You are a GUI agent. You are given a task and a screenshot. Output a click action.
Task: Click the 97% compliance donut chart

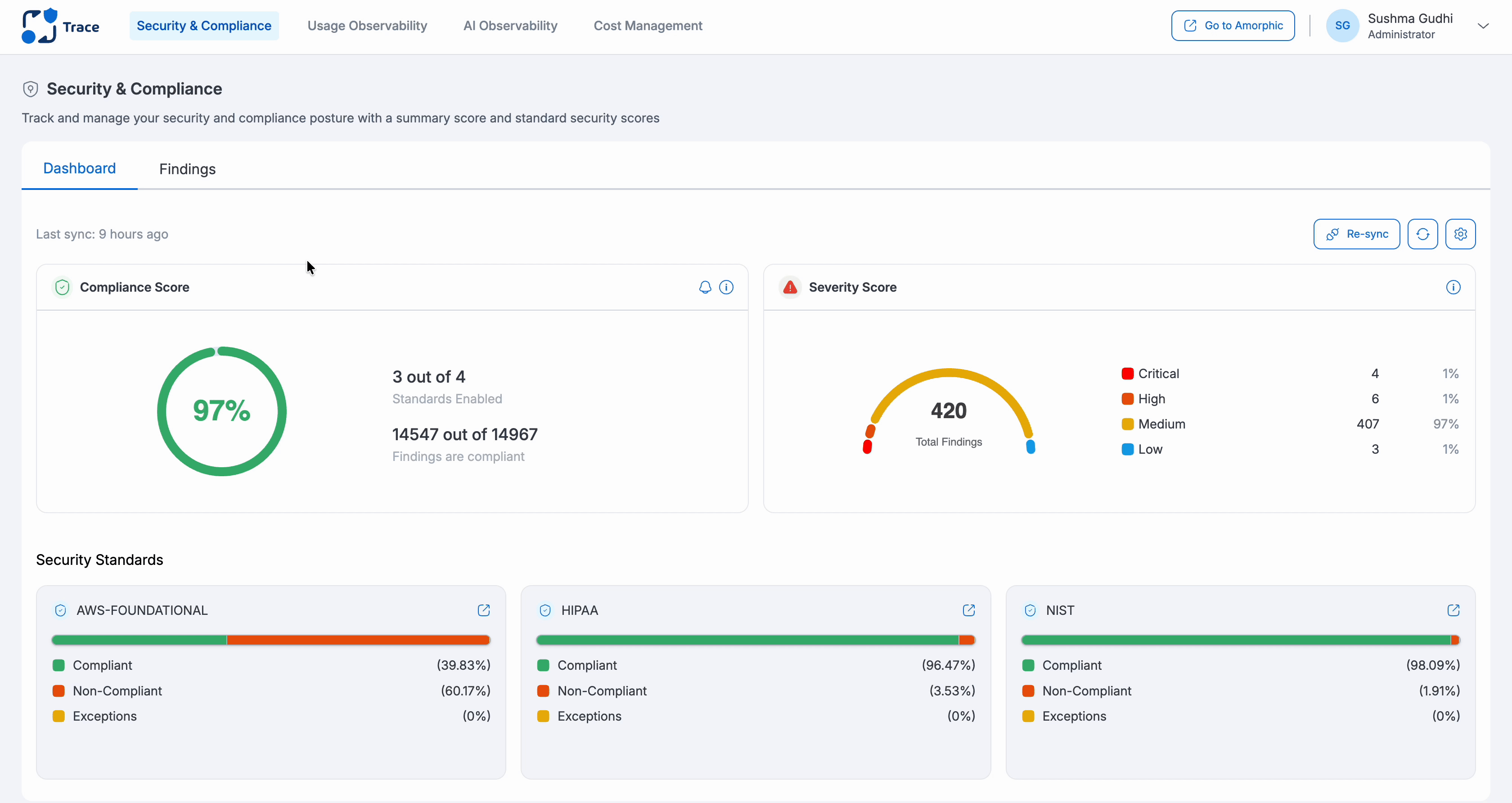point(222,411)
